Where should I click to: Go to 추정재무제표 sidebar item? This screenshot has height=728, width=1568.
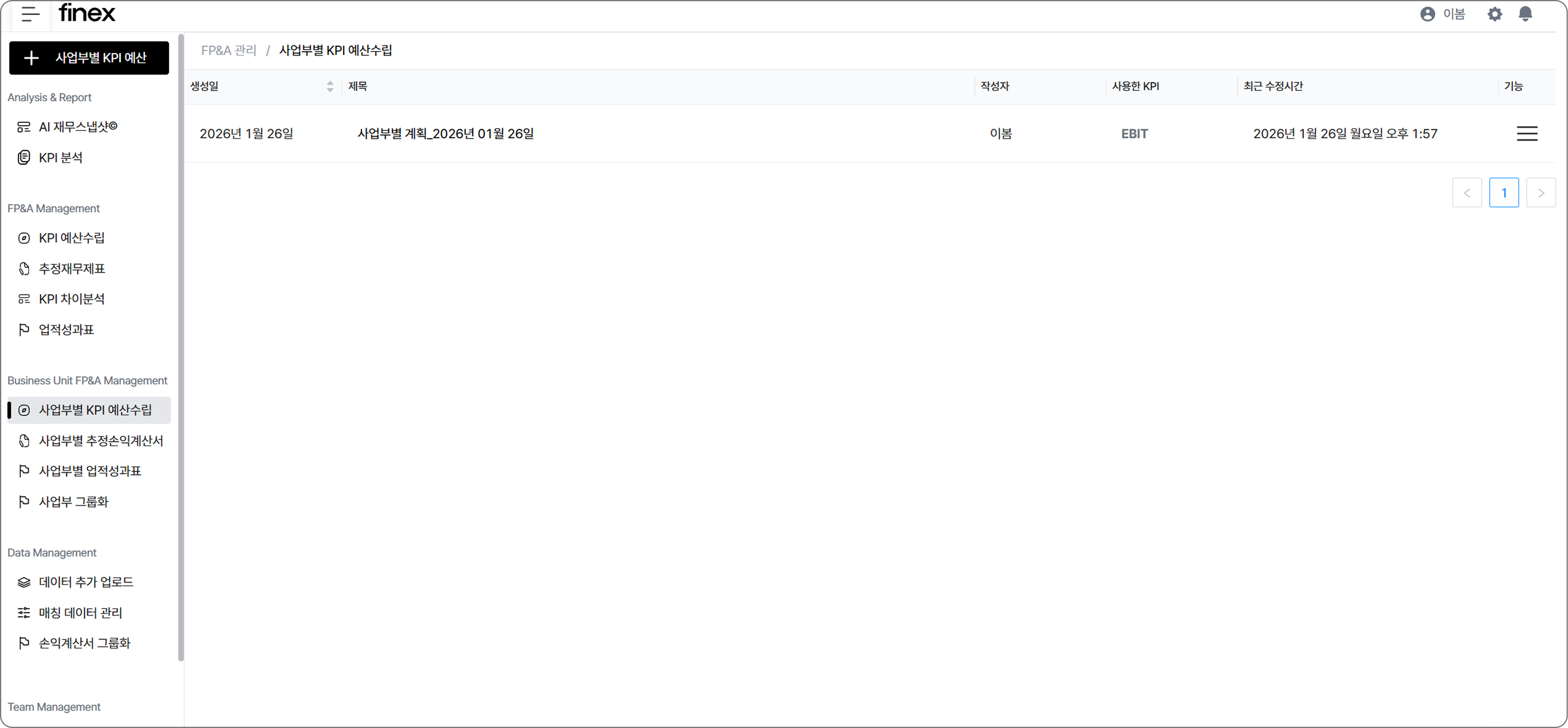pyautogui.click(x=72, y=269)
